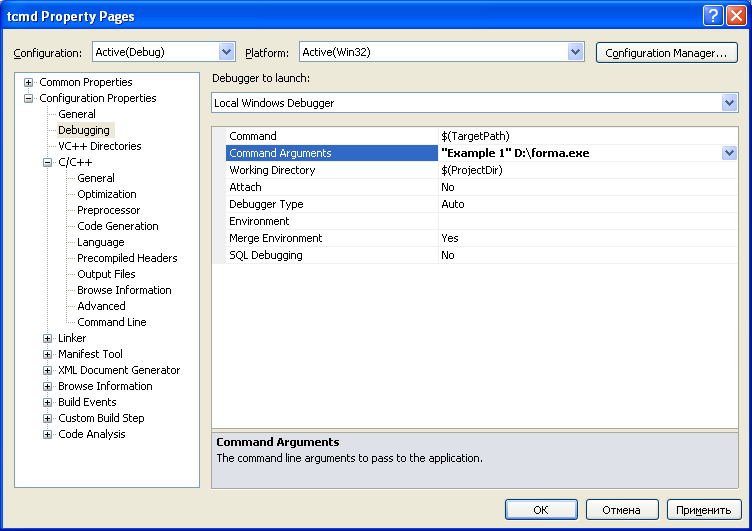Screen dimensions: 752x531
Task: Click the SQL Debugging No value
Action: pos(588,255)
